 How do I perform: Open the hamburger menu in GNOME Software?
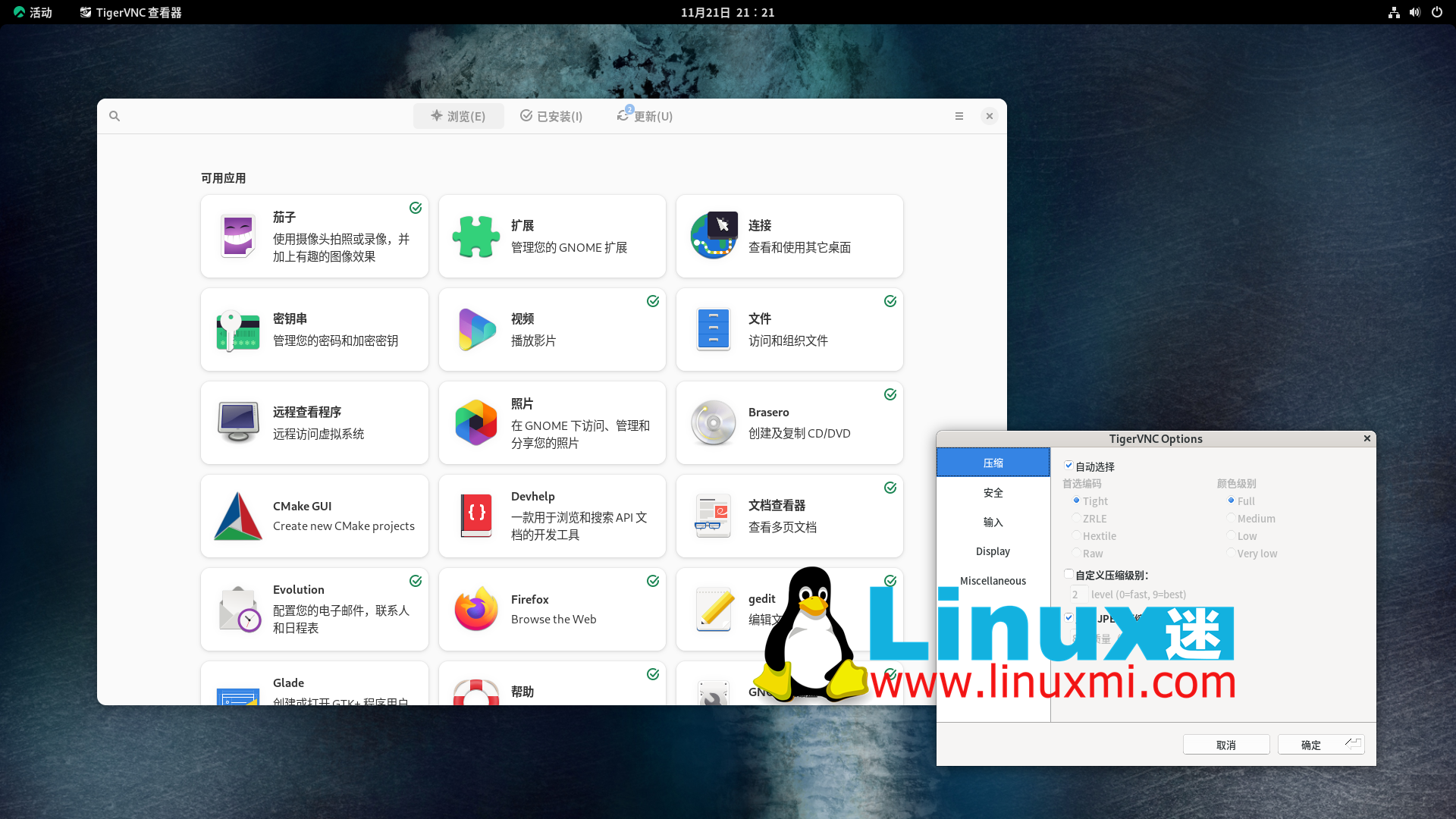[x=959, y=116]
